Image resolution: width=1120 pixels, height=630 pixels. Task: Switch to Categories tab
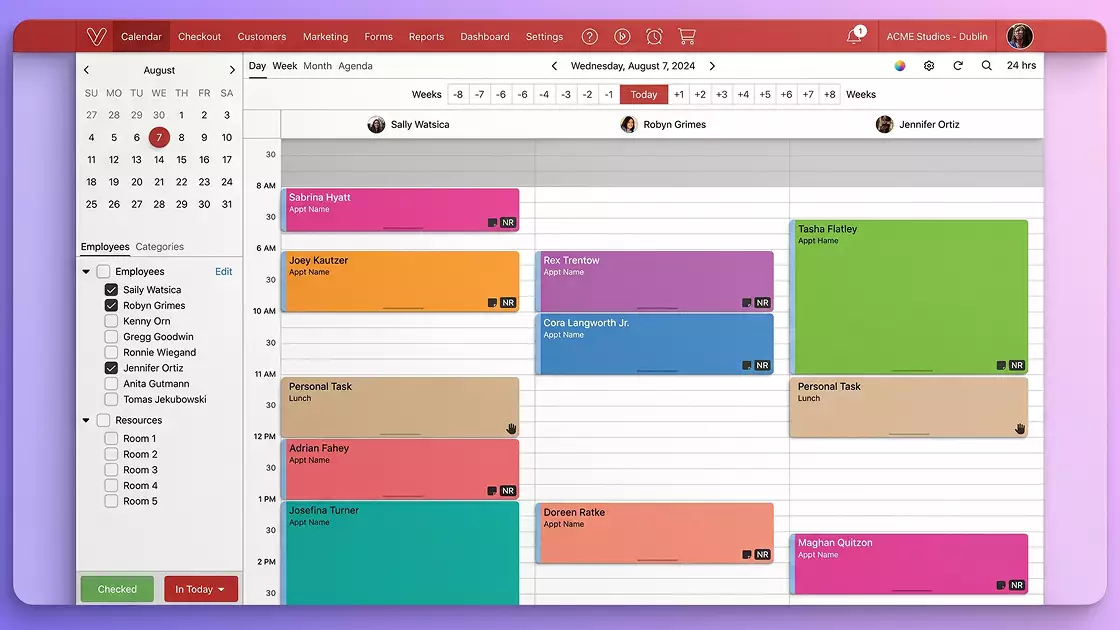[x=159, y=246]
